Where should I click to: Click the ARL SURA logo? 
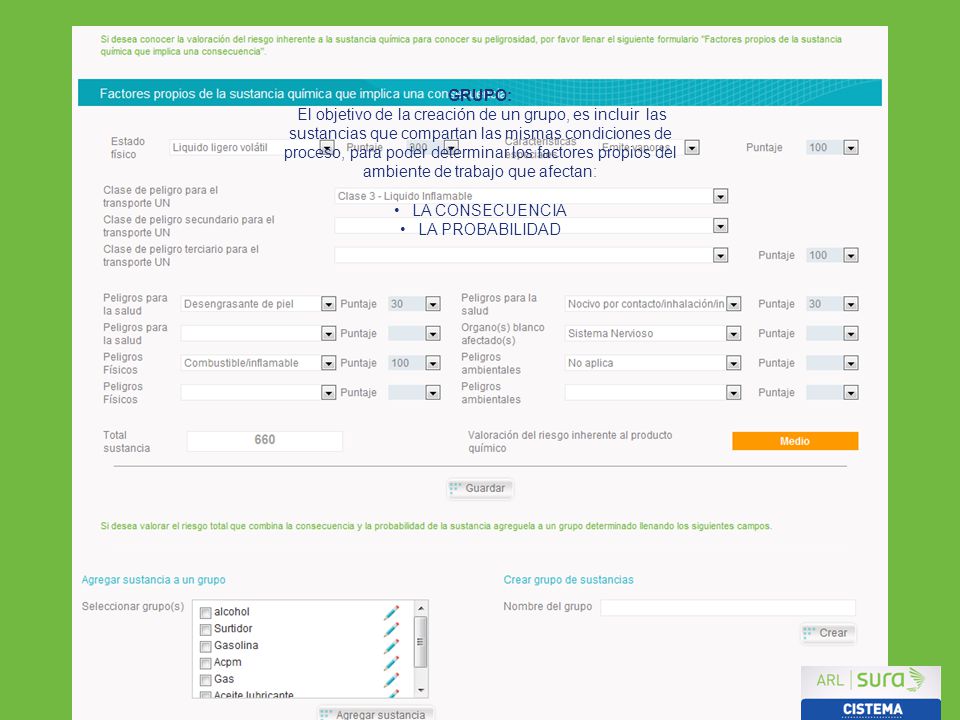click(871, 680)
